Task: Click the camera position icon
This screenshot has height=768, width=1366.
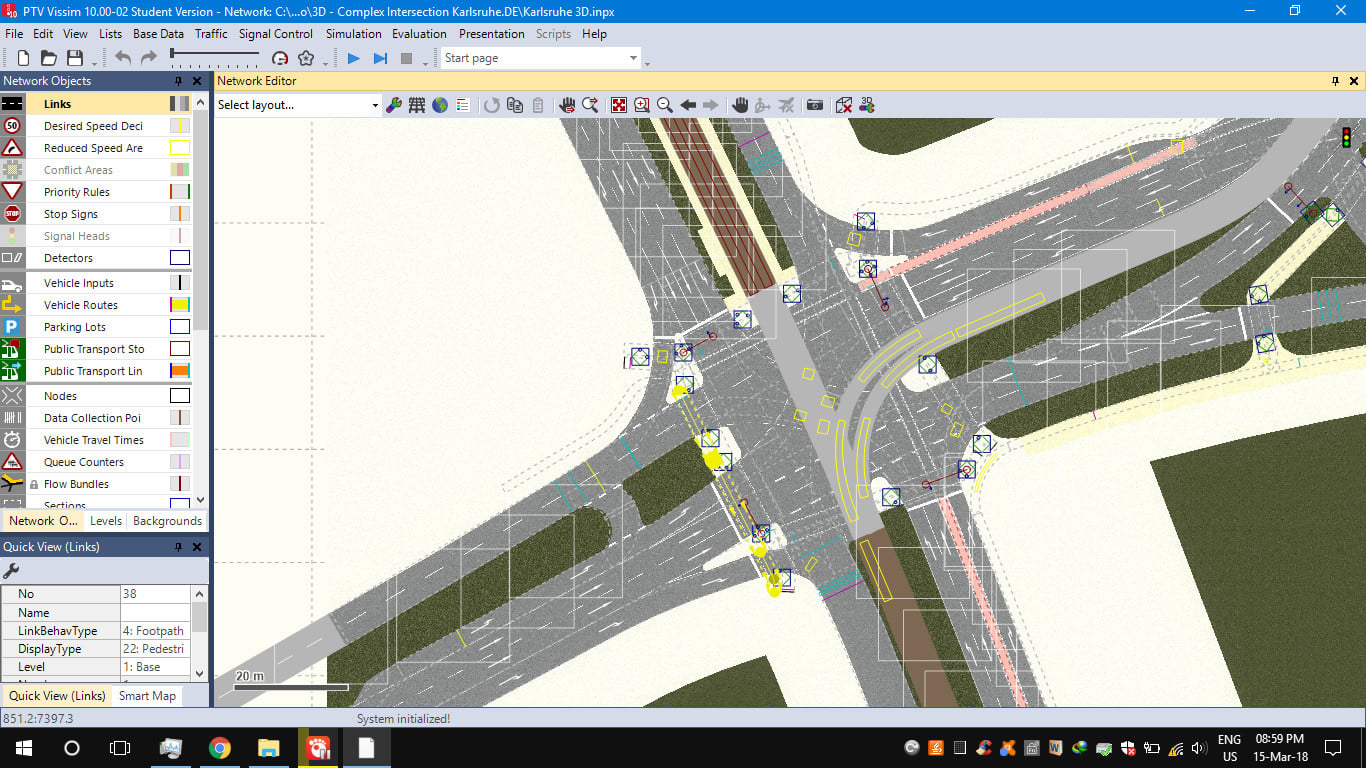Action: click(x=815, y=105)
